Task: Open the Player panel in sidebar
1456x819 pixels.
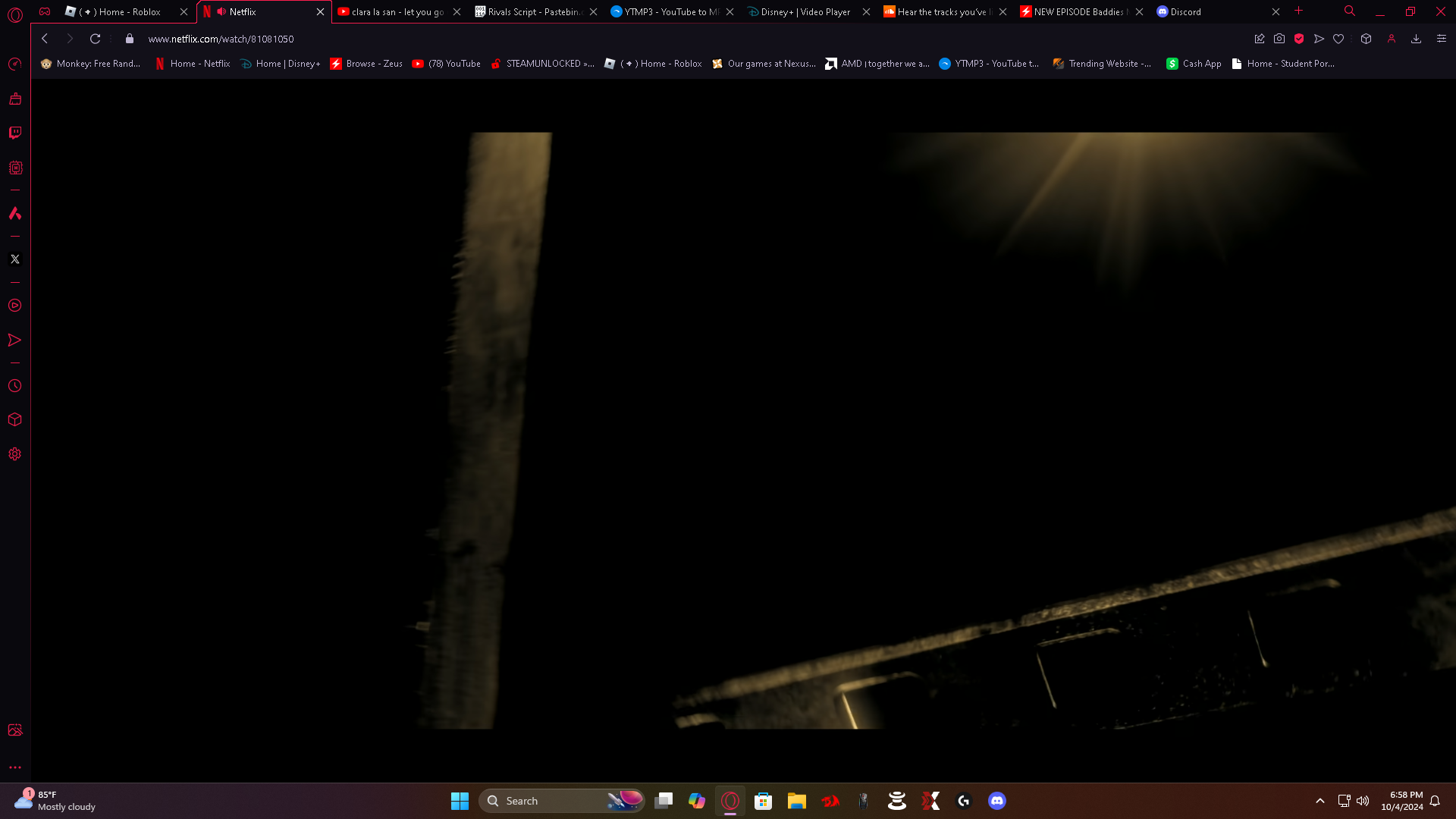Action: pos(15,306)
